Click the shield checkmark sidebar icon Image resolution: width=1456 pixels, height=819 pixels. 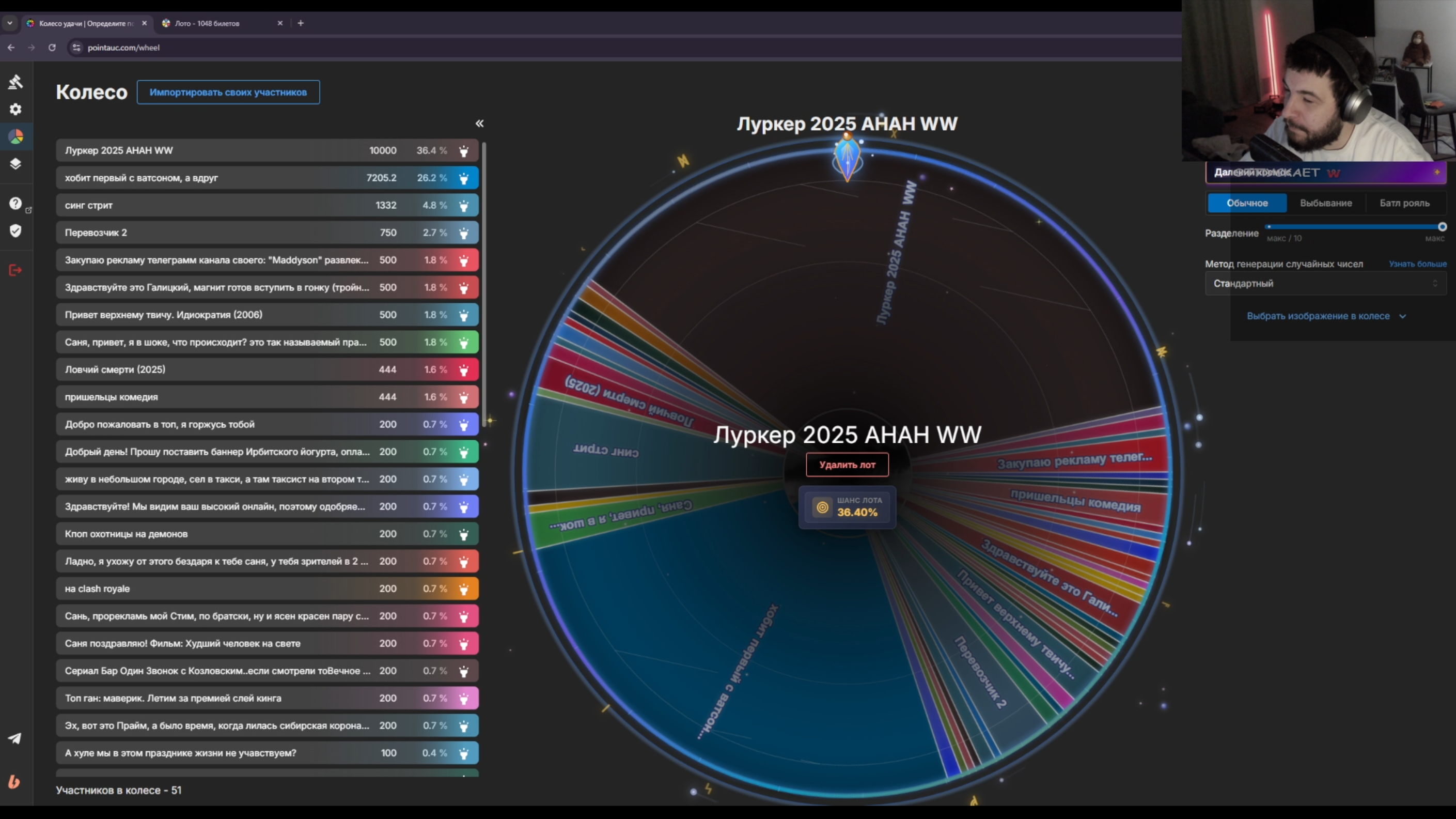point(15,231)
